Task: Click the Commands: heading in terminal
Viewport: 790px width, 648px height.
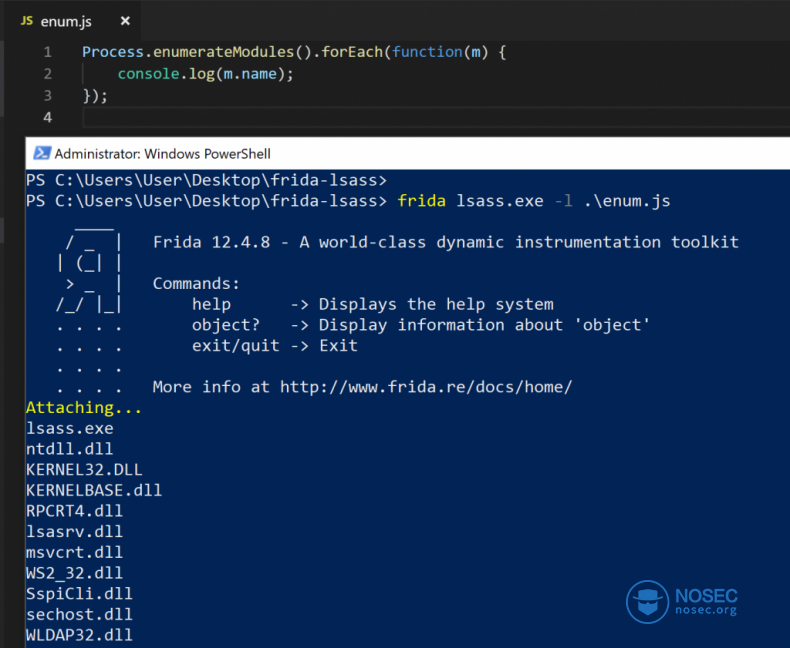Action: (196, 284)
